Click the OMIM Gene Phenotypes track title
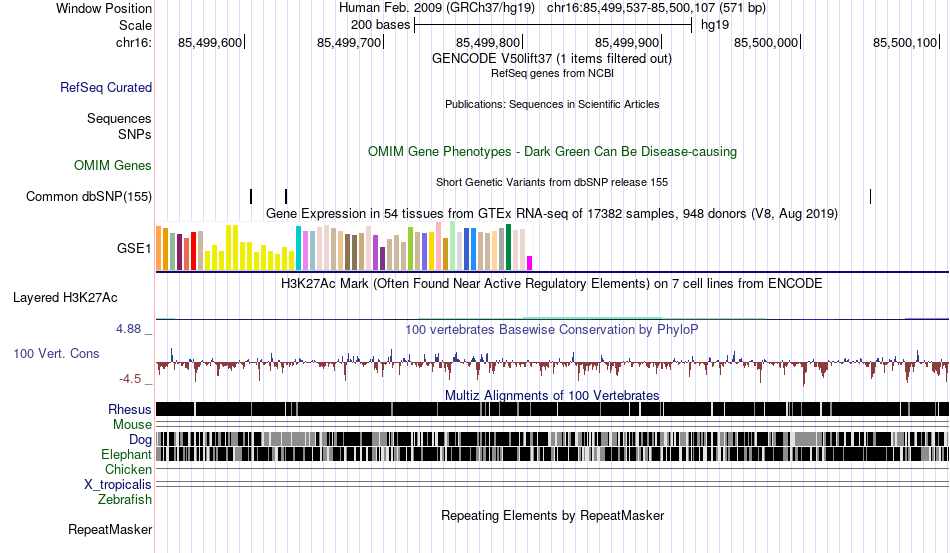 click(x=552, y=151)
